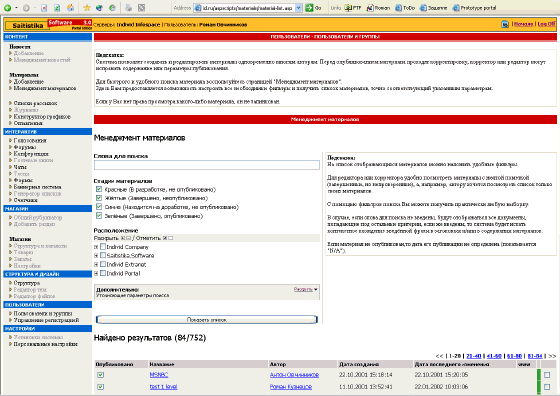Screen dimensions: 560x396
Task: Open Добавление under Материалы in sidebar
Action: (x=29, y=82)
